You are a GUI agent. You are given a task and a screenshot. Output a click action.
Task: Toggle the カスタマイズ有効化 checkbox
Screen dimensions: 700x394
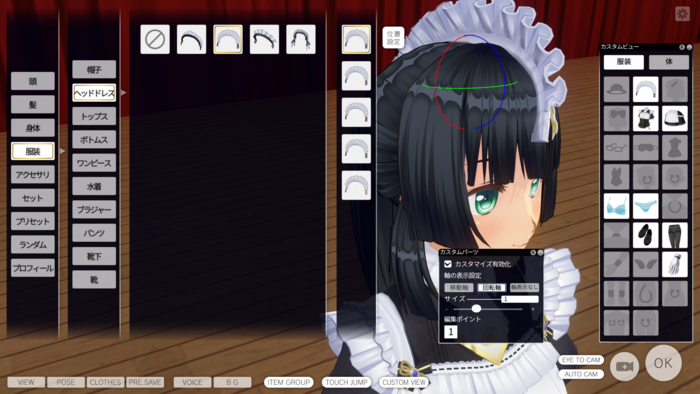coord(448,264)
